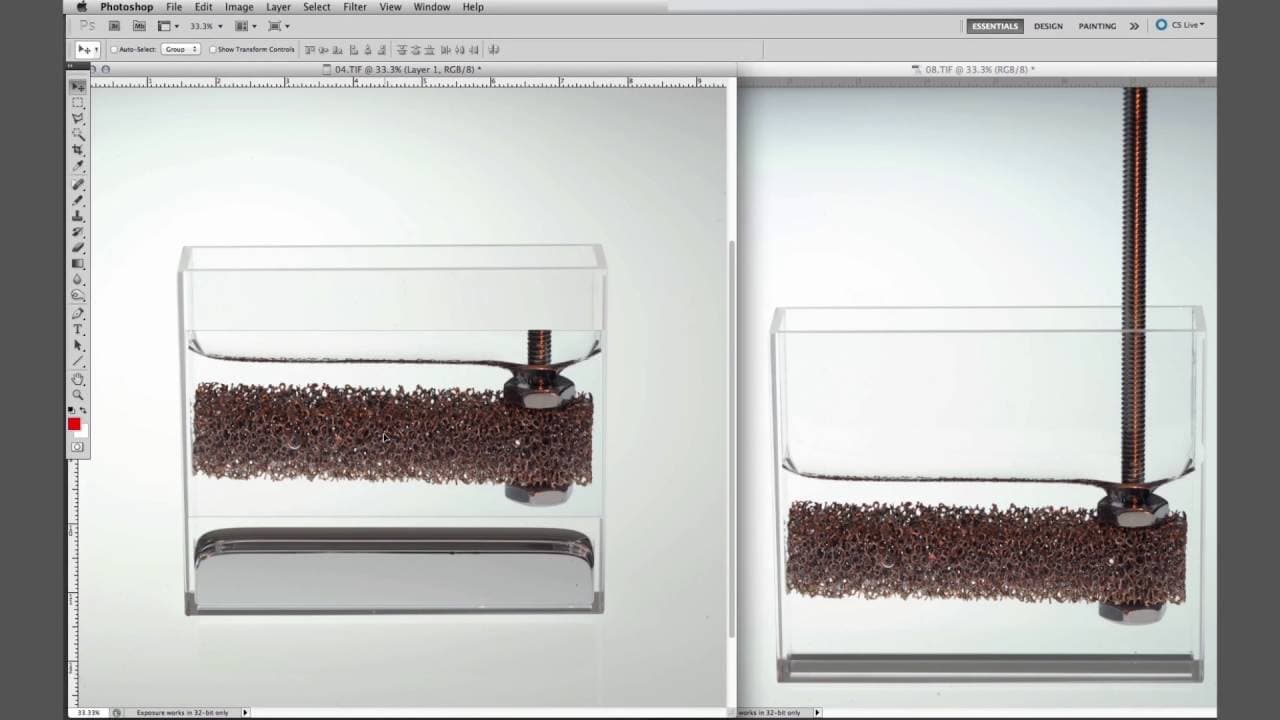Open the Image menu

pyautogui.click(x=239, y=7)
